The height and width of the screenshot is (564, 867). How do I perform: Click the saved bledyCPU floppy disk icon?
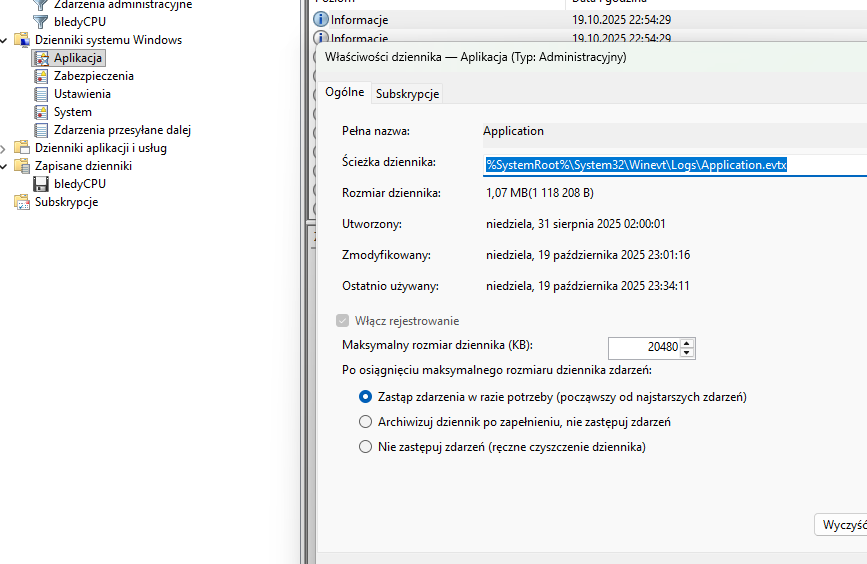(41, 184)
